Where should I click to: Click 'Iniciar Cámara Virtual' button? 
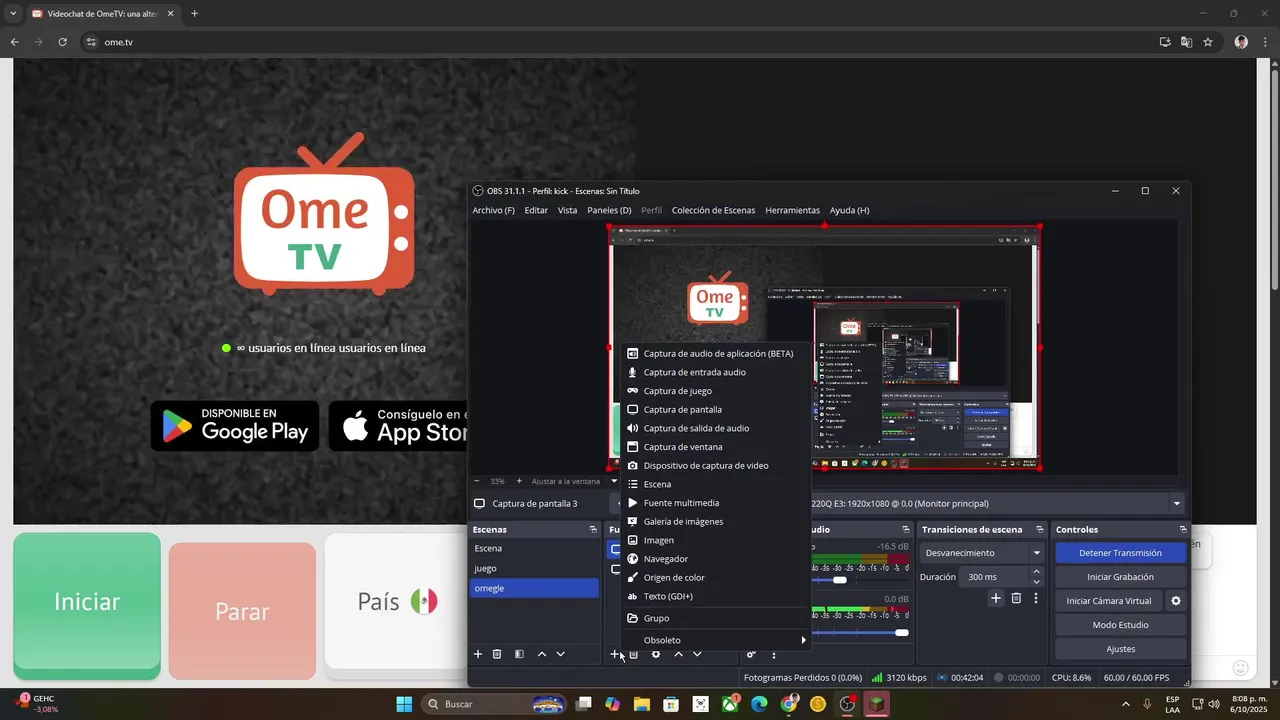(1108, 601)
